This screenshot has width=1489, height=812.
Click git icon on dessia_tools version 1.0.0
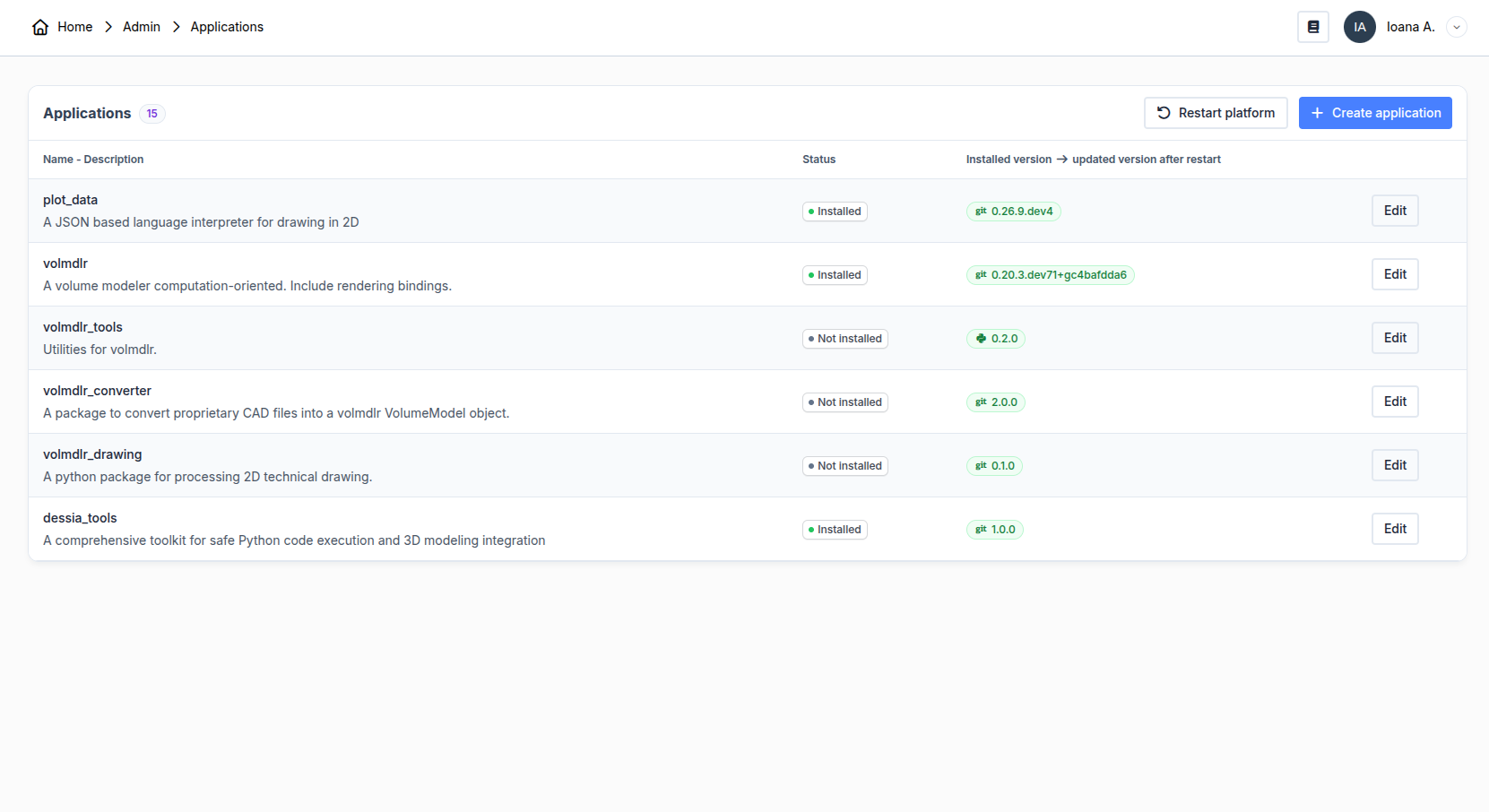coord(981,530)
